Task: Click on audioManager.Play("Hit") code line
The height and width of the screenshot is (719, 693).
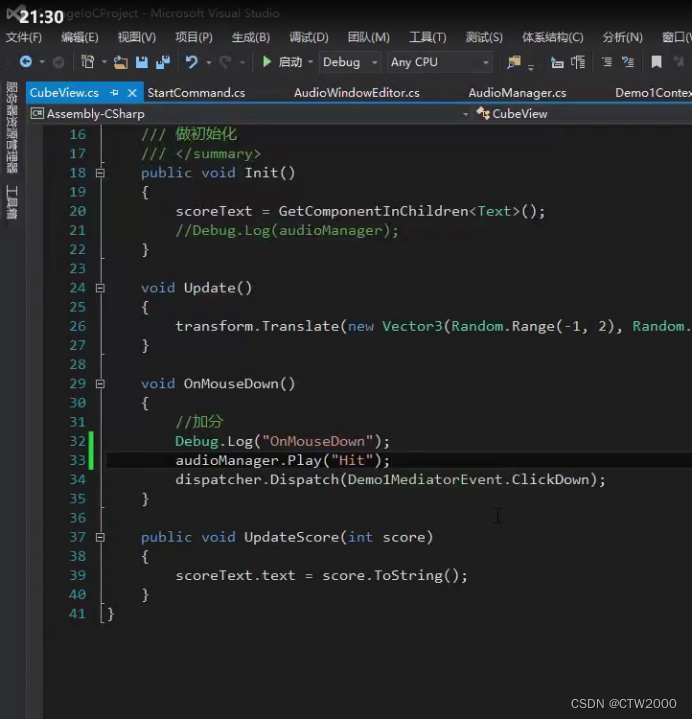Action: coord(283,460)
